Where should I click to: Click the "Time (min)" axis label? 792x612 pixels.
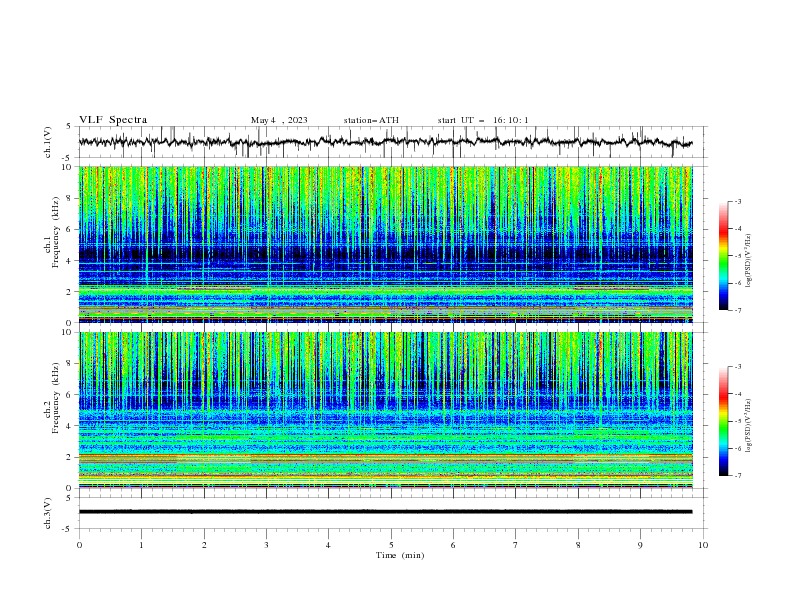[x=400, y=555]
